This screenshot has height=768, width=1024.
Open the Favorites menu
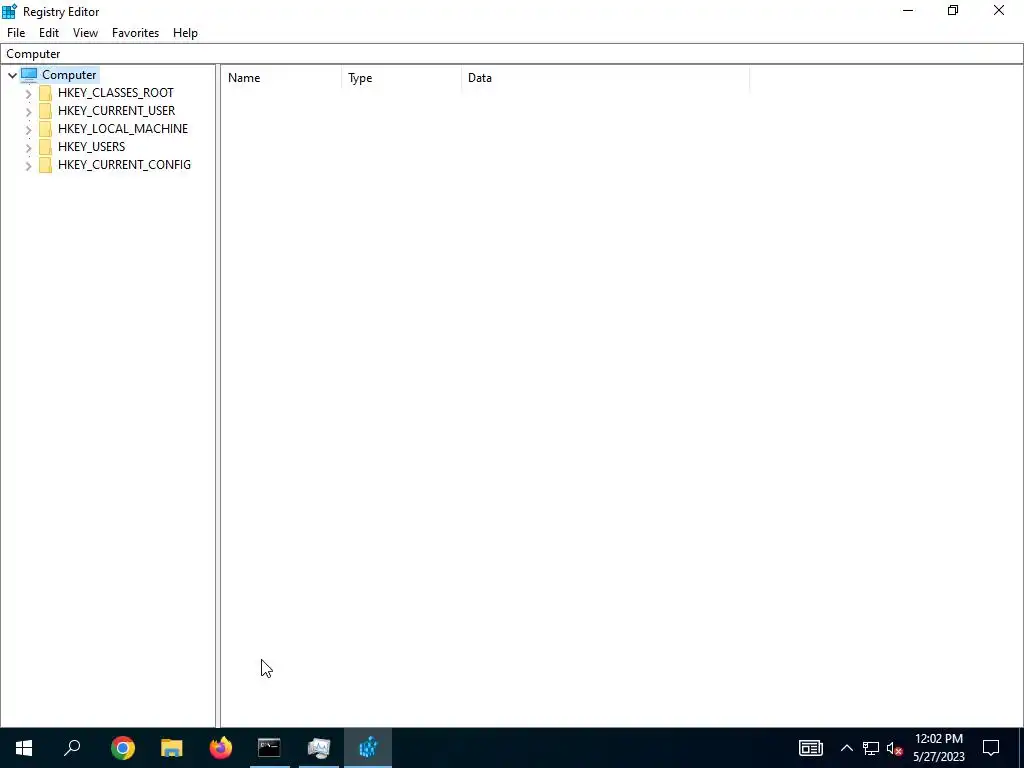(135, 33)
